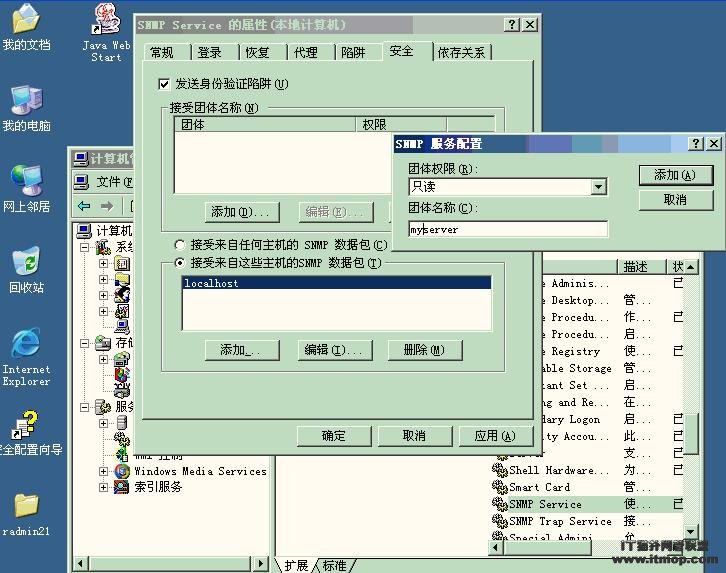Click the gear icon of Smart Card service
Image resolution: width=726 pixels, height=573 pixels.
pyautogui.click(x=500, y=487)
